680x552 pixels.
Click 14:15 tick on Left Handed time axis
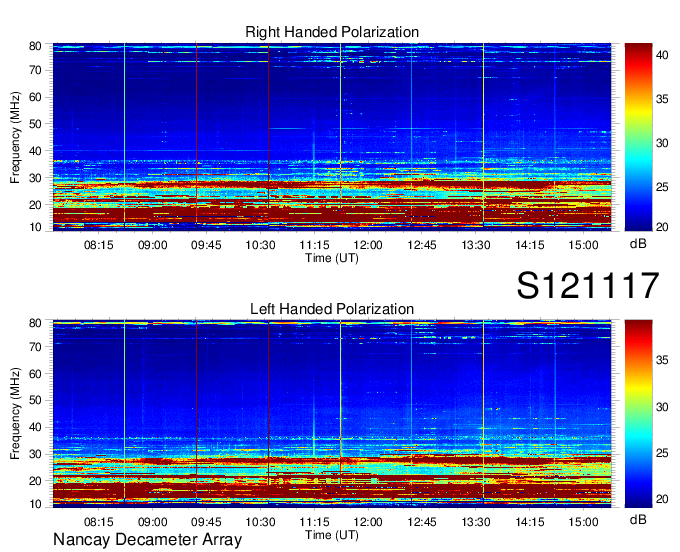[x=530, y=522]
